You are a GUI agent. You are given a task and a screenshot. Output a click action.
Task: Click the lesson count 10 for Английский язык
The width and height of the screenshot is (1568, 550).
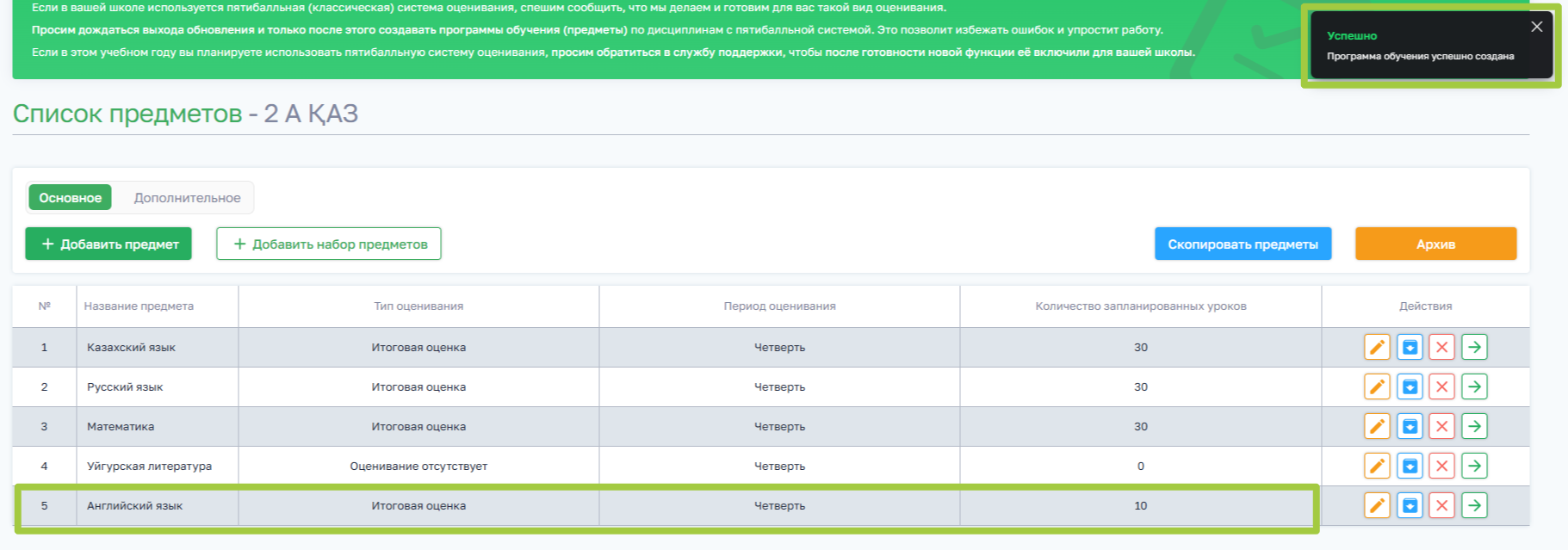(x=1141, y=505)
